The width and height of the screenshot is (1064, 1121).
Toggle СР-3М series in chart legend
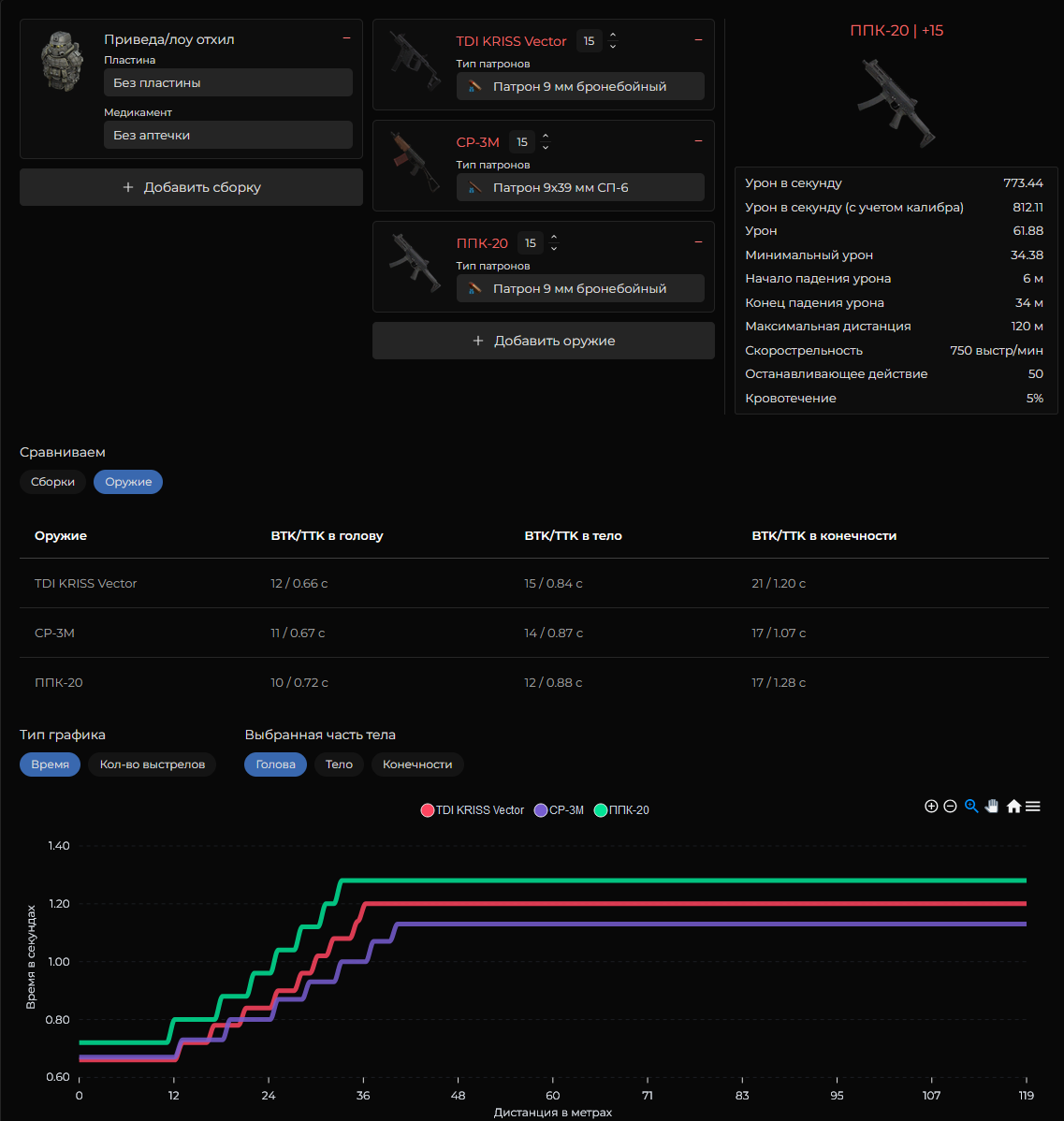pos(560,810)
